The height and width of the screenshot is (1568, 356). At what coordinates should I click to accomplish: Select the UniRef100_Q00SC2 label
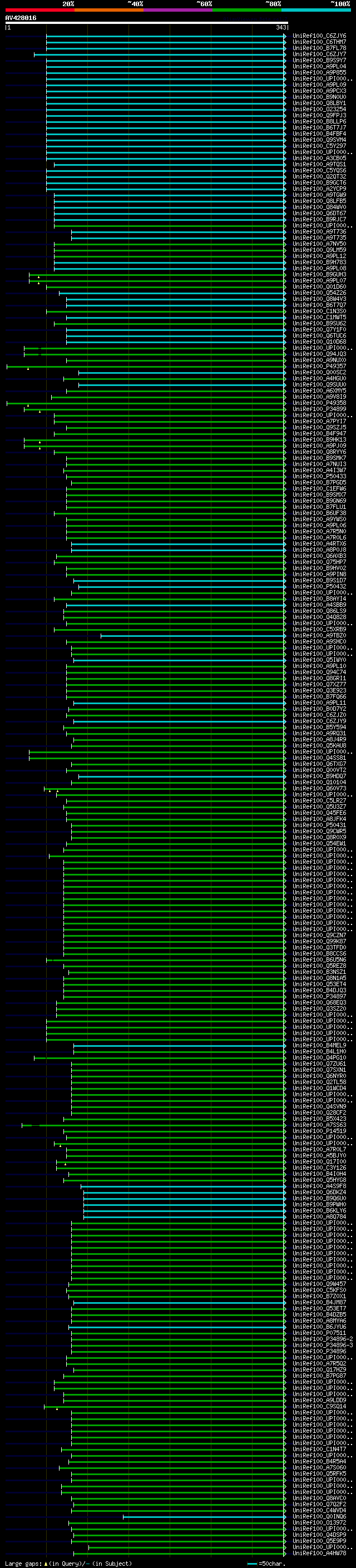(319, 373)
